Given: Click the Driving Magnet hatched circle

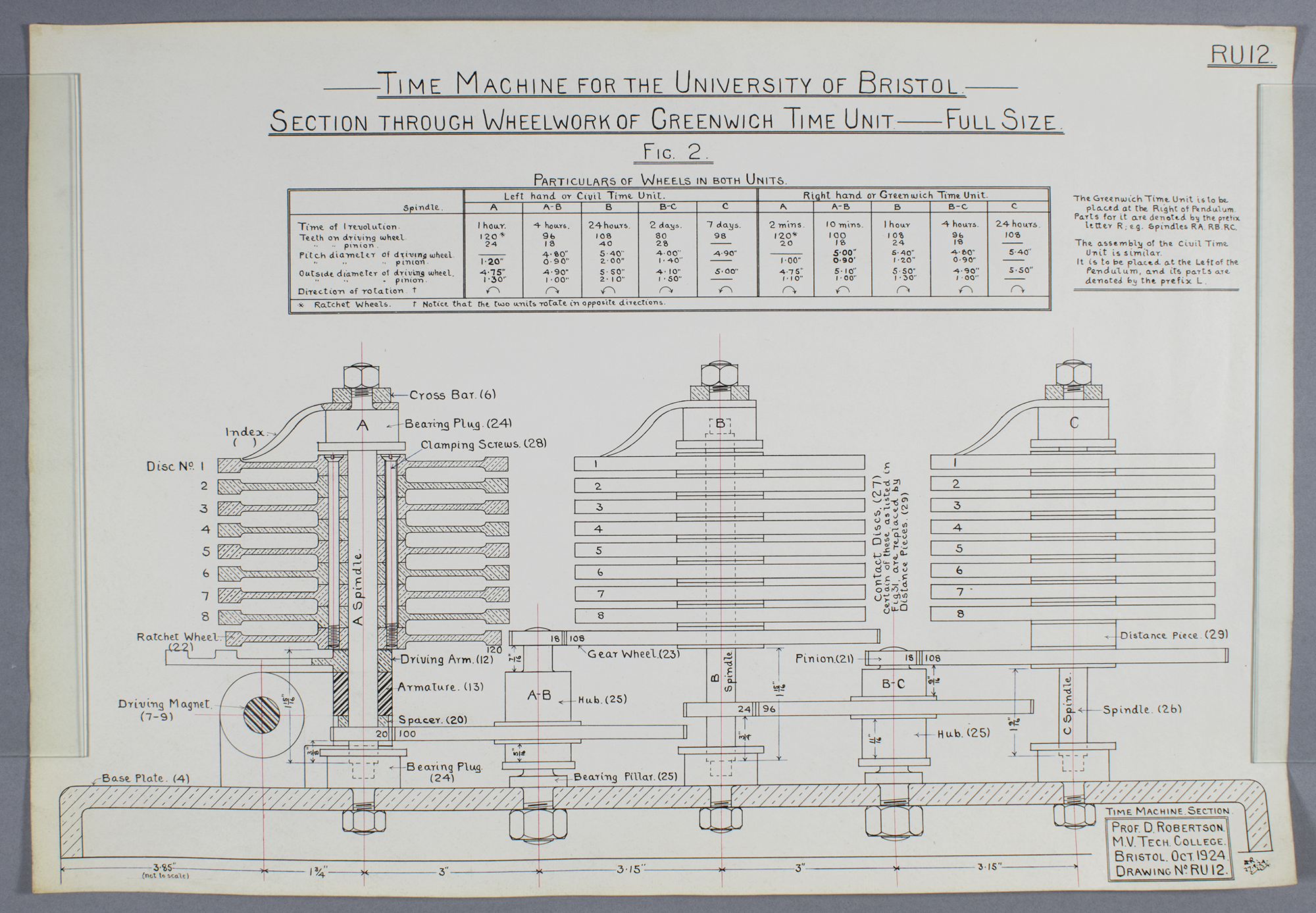Looking at the screenshot, I should coord(262,716).
